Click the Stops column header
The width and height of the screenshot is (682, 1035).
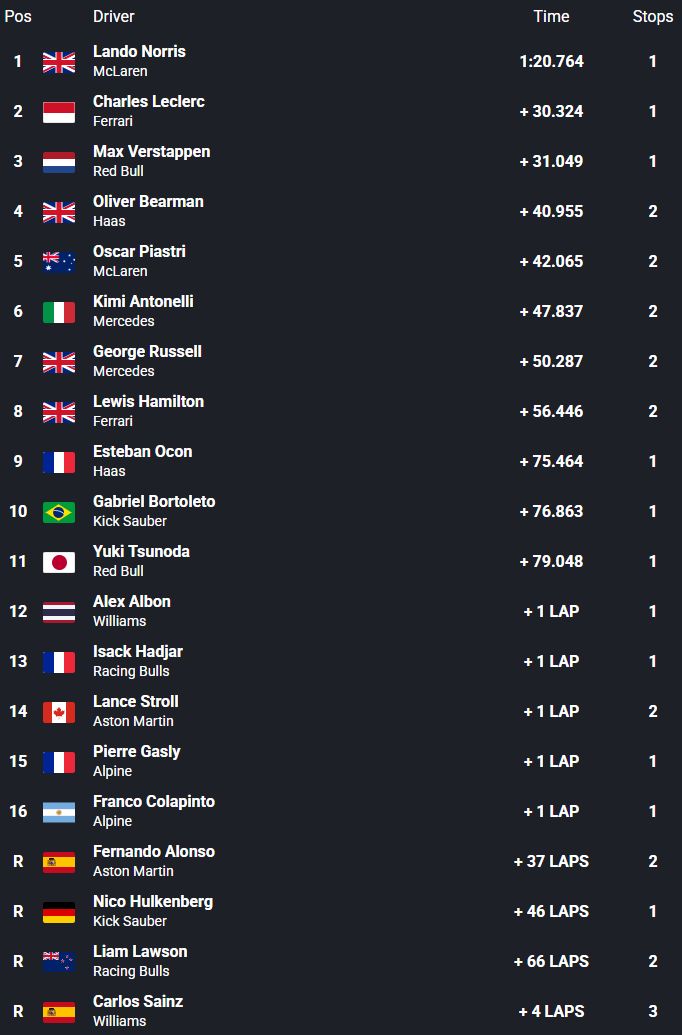(x=652, y=16)
